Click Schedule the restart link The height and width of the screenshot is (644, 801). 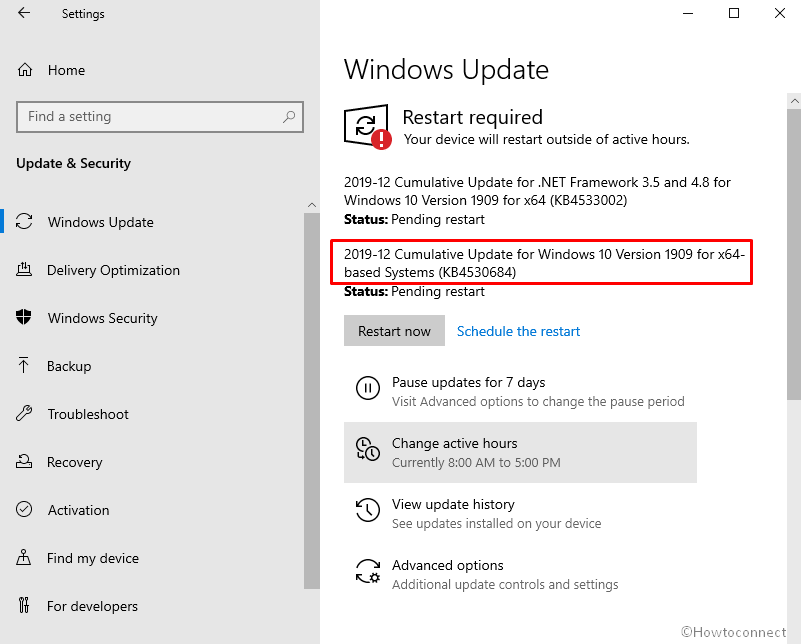[x=518, y=331]
